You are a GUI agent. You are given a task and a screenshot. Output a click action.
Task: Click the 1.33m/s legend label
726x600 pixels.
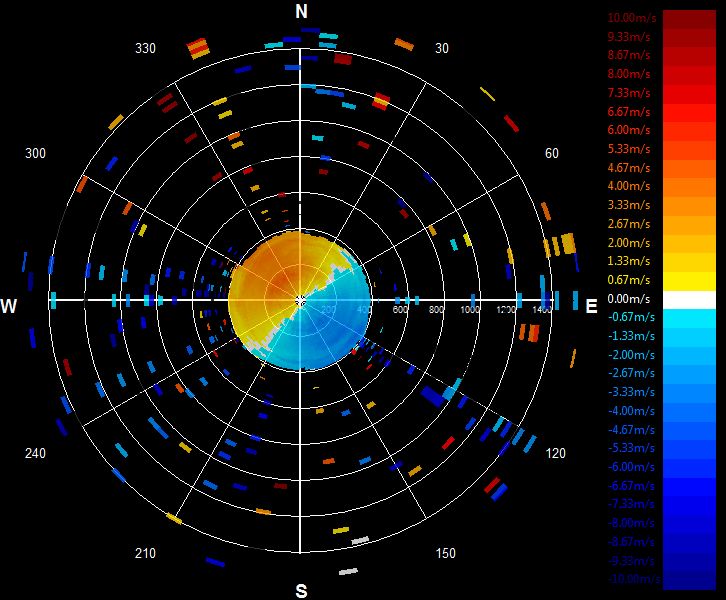click(629, 261)
